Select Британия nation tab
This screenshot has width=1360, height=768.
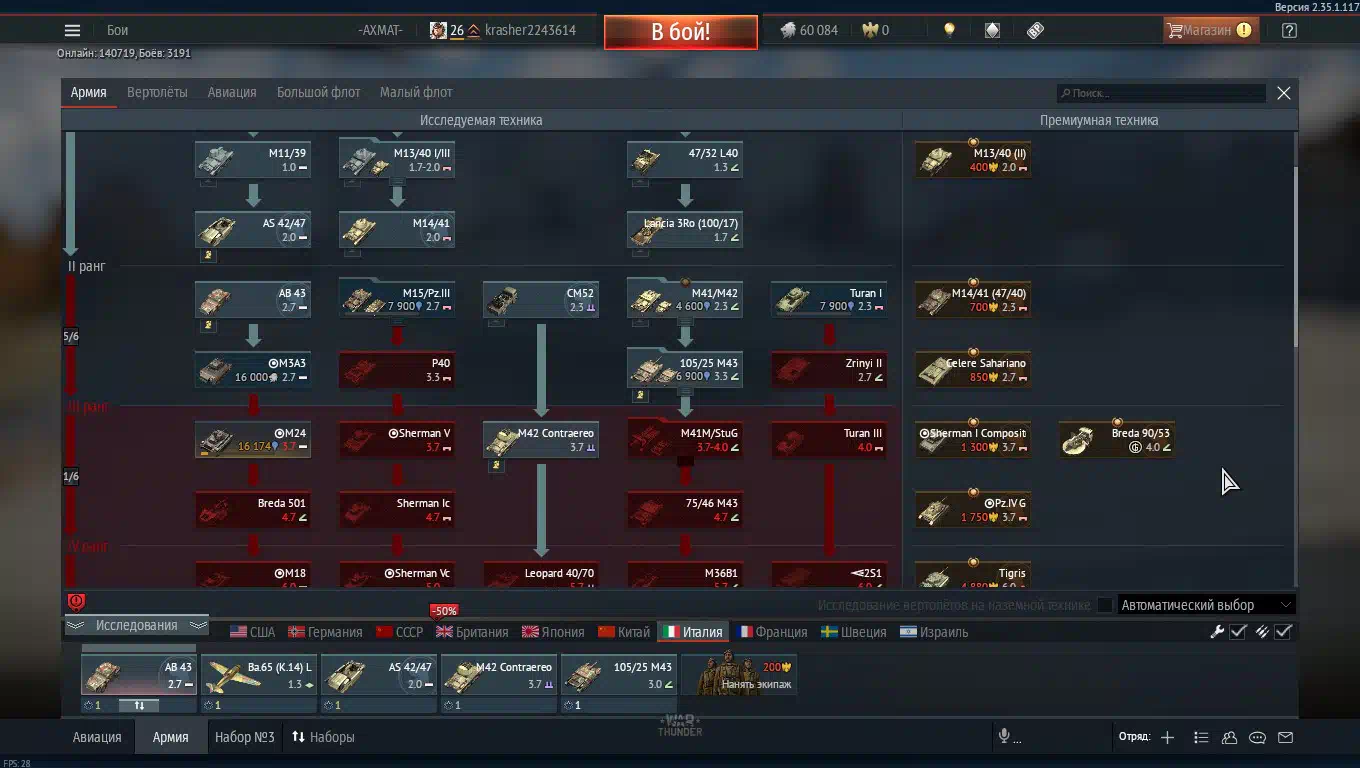tap(472, 632)
